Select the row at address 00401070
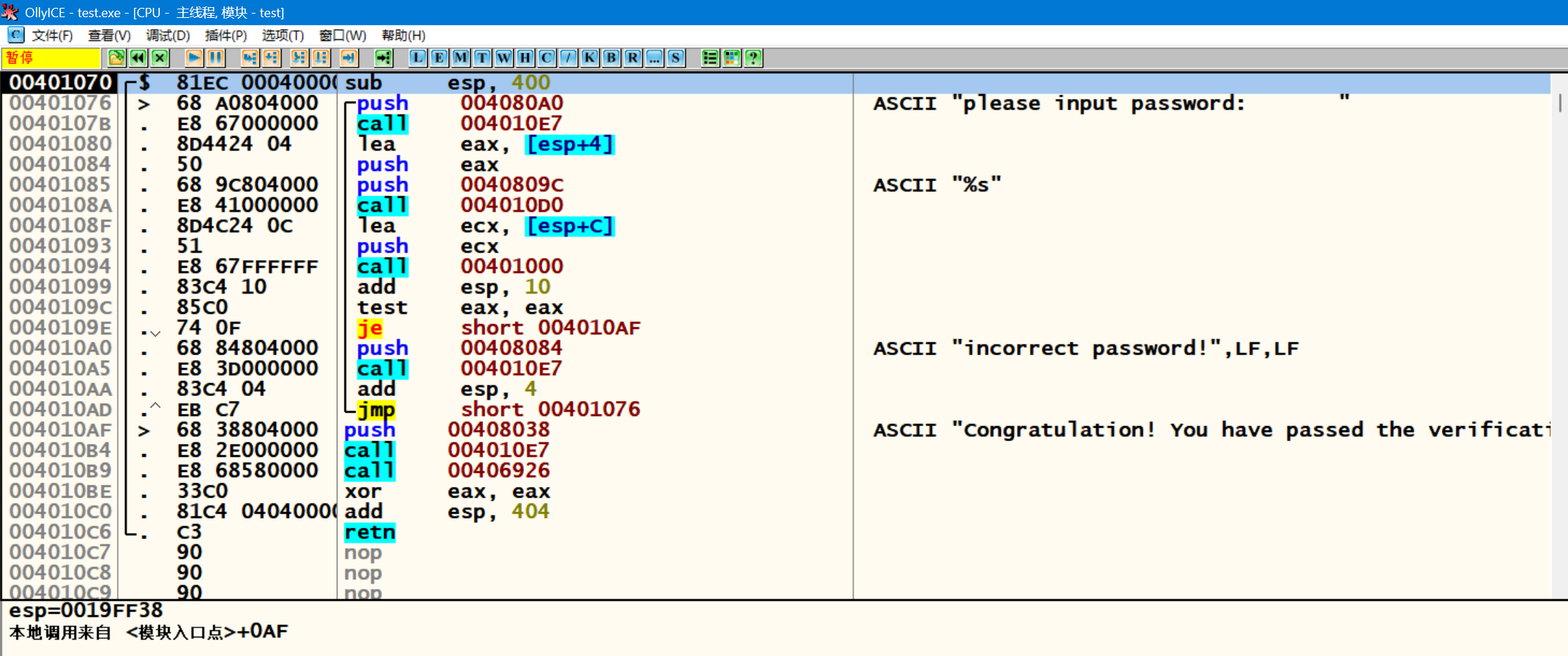 point(775,83)
